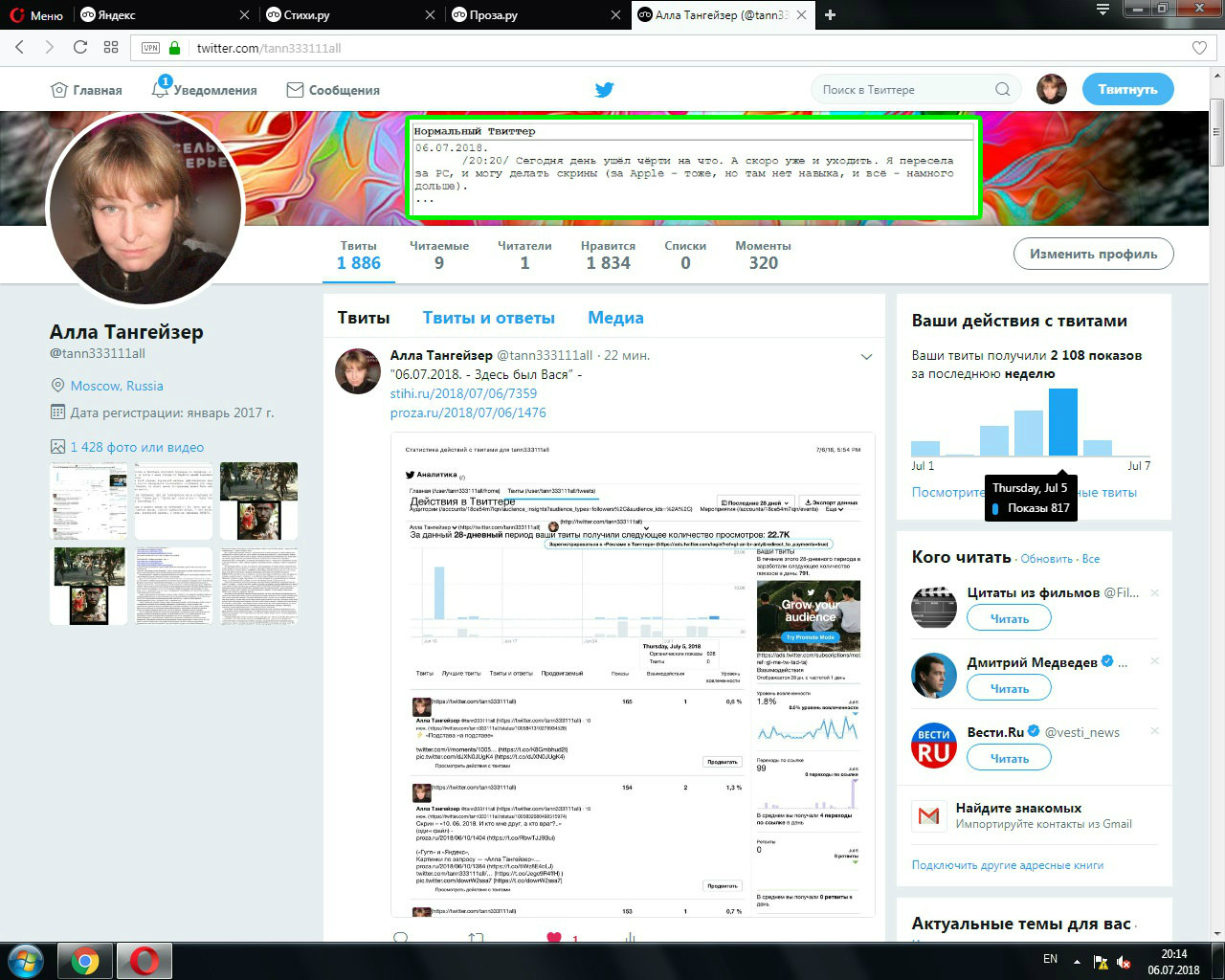1225x980 pixels.
Task: Open the Нравится 1 834 list
Action: pos(608,256)
